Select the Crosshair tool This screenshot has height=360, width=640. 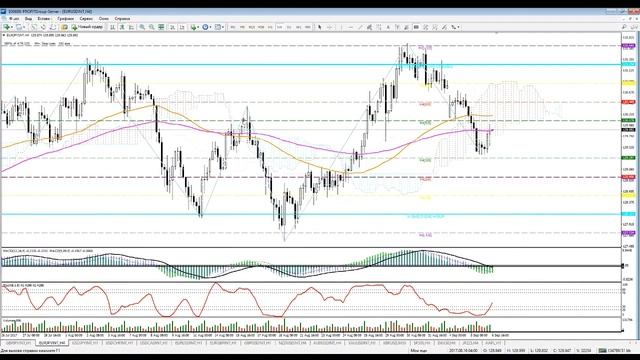click(x=330, y=27)
